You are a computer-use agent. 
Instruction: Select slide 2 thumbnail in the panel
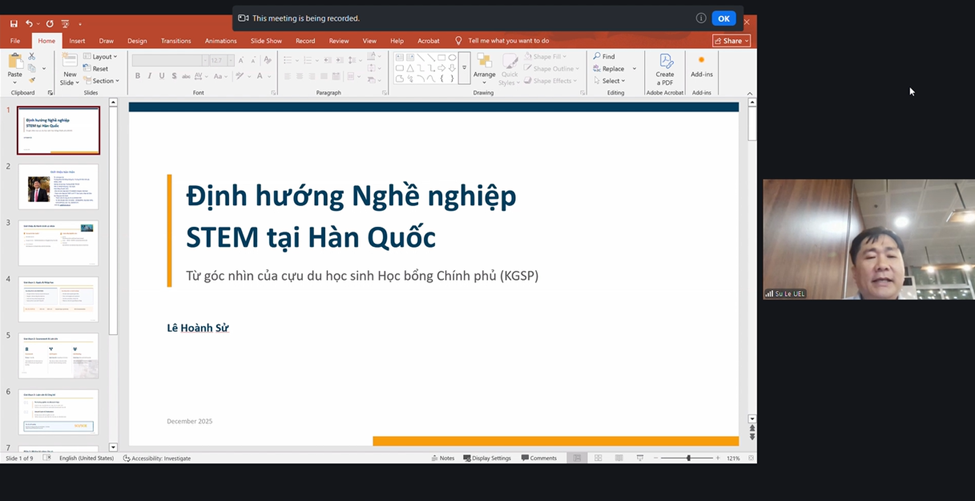pyautogui.click(x=59, y=187)
